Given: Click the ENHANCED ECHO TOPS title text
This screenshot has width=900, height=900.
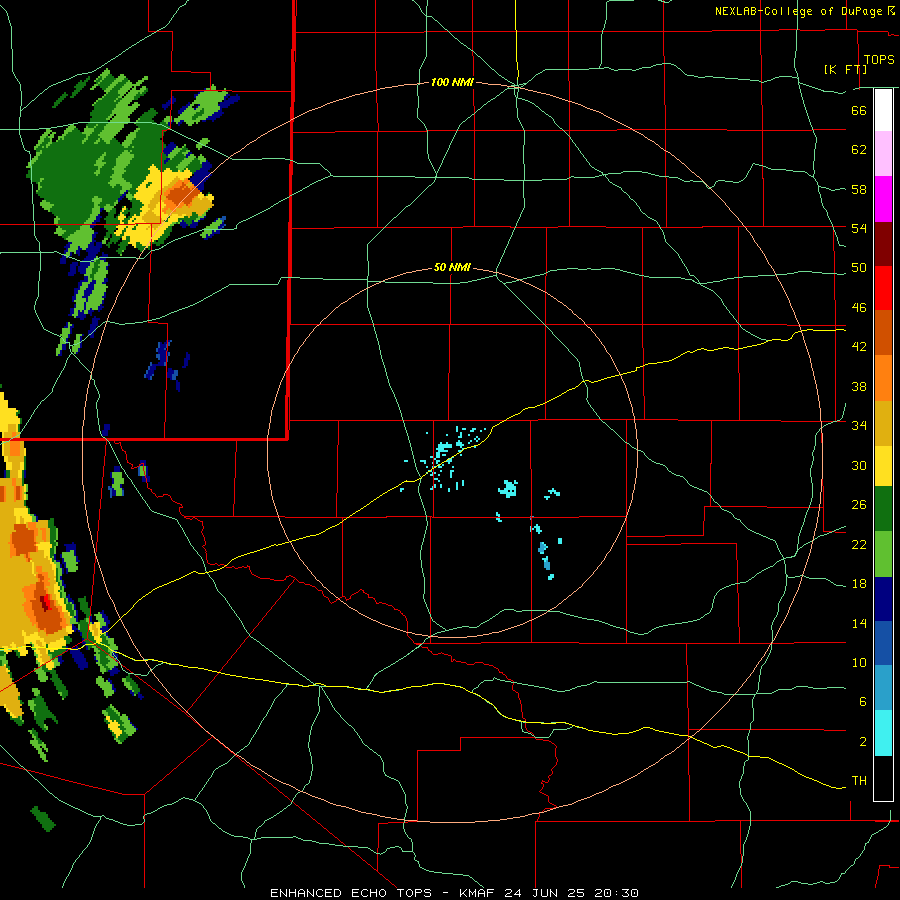Looking at the screenshot, I should click(x=351, y=893).
